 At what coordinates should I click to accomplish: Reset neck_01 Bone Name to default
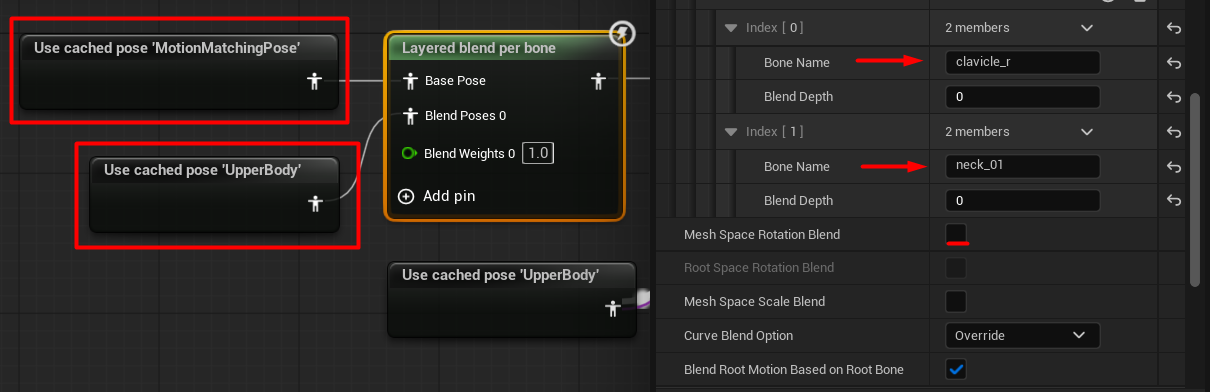point(1174,166)
